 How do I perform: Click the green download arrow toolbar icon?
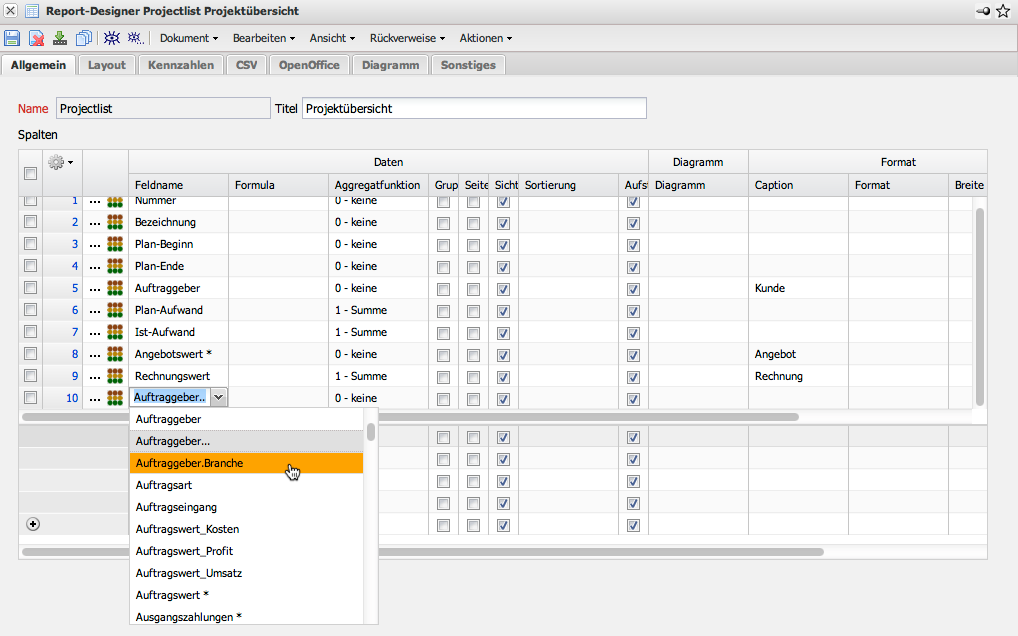(60, 38)
